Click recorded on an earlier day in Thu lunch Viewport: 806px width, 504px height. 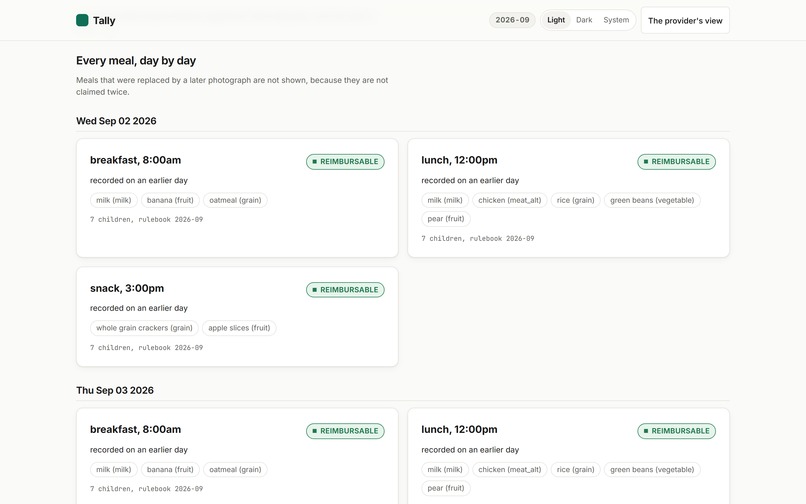pyautogui.click(x=470, y=450)
